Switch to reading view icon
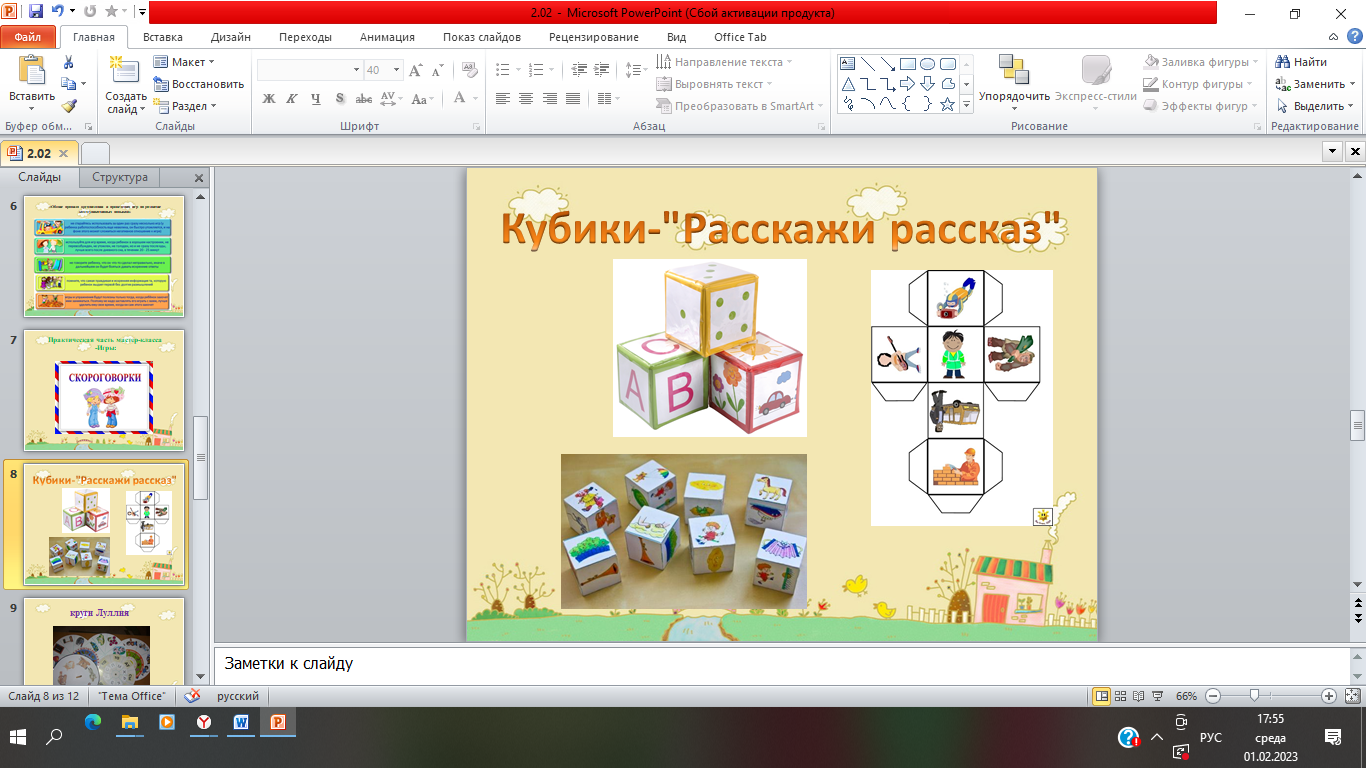The width and height of the screenshot is (1366, 768). pyautogui.click(x=1139, y=696)
